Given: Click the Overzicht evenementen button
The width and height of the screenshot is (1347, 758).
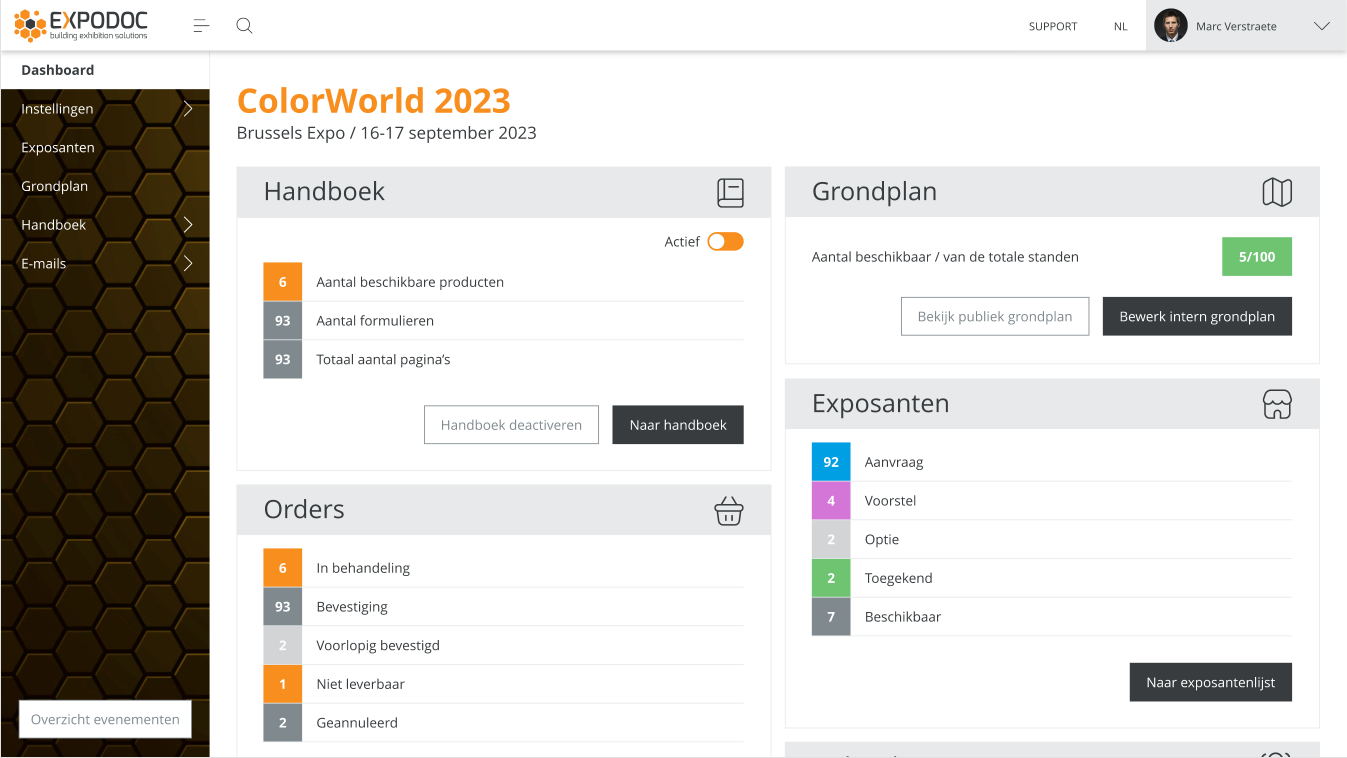Looking at the screenshot, I should [104, 718].
